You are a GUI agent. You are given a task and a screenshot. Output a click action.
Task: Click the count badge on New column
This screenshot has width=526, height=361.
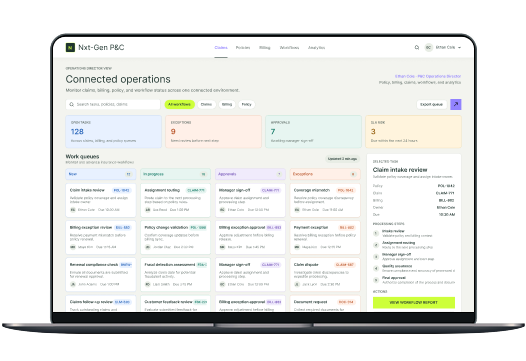(x=128, y=174)
